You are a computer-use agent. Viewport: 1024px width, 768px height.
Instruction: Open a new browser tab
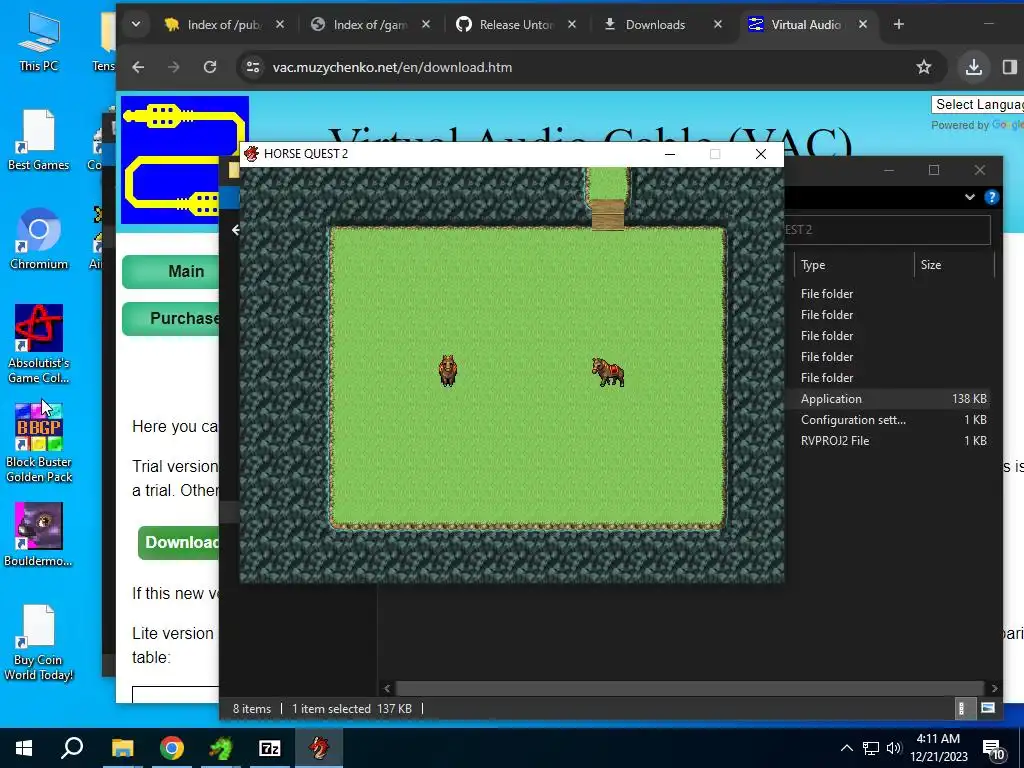point(899,25)
